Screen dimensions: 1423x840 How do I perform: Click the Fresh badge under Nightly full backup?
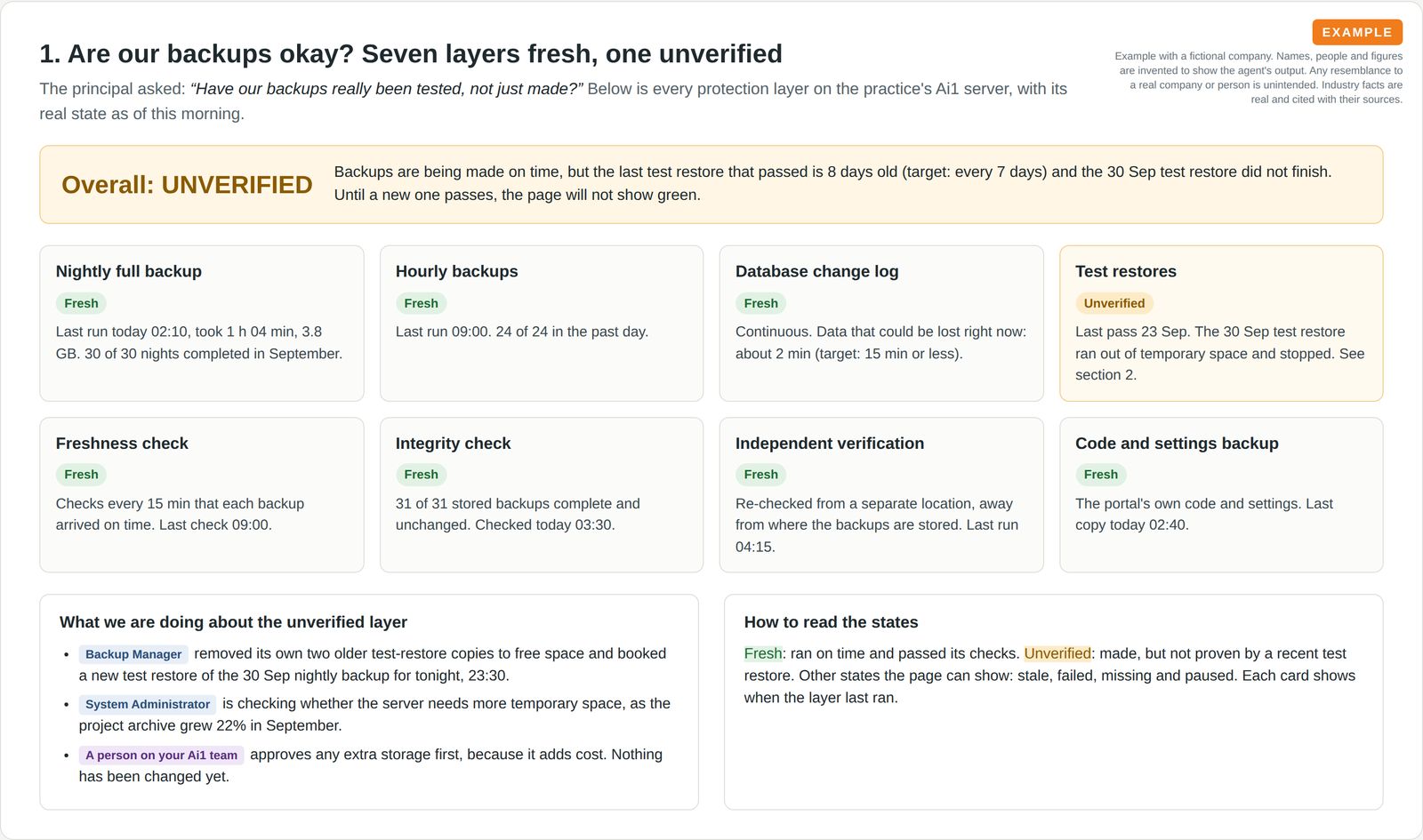click(81, 303)
